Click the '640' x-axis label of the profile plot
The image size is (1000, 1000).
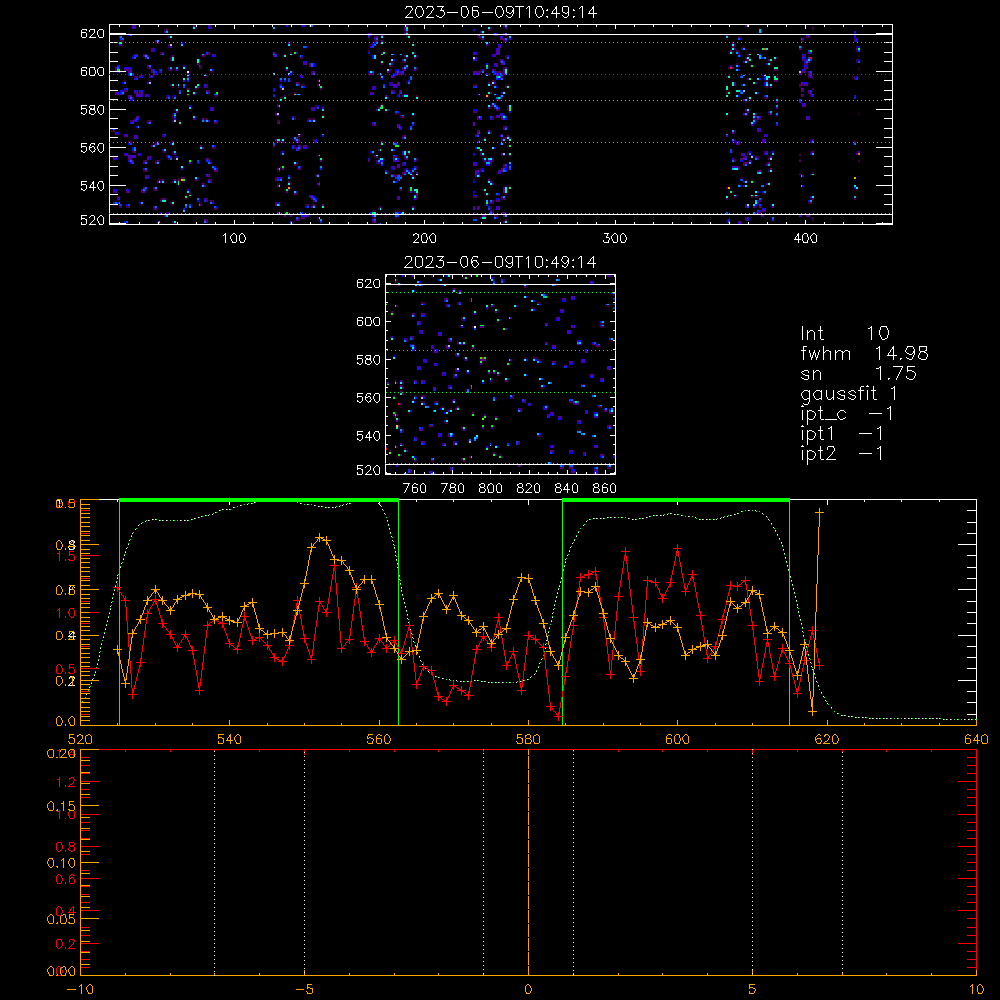pyautogui.click(x=976, y=739)
